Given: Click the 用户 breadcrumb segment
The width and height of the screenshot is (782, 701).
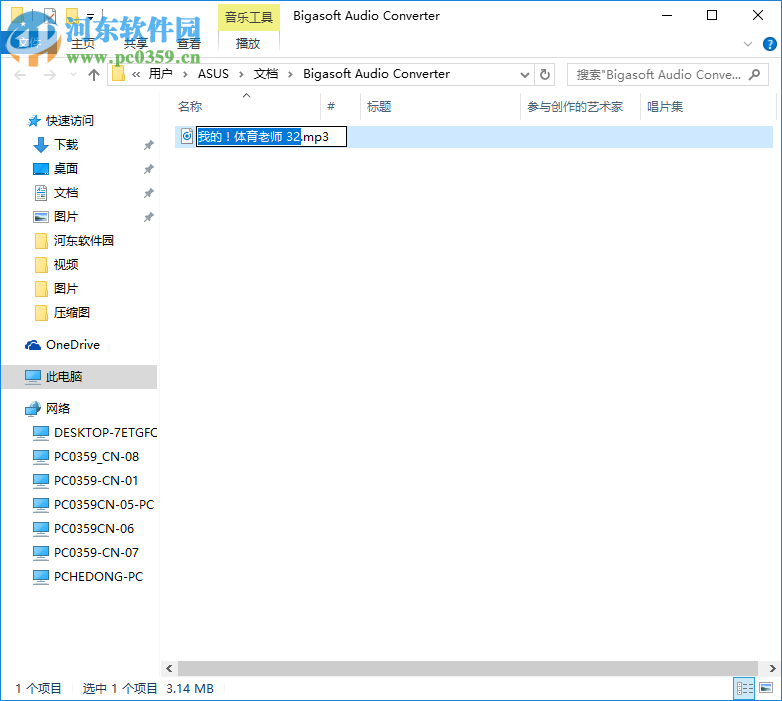Looking at the screenshot, I should (161, 74).
